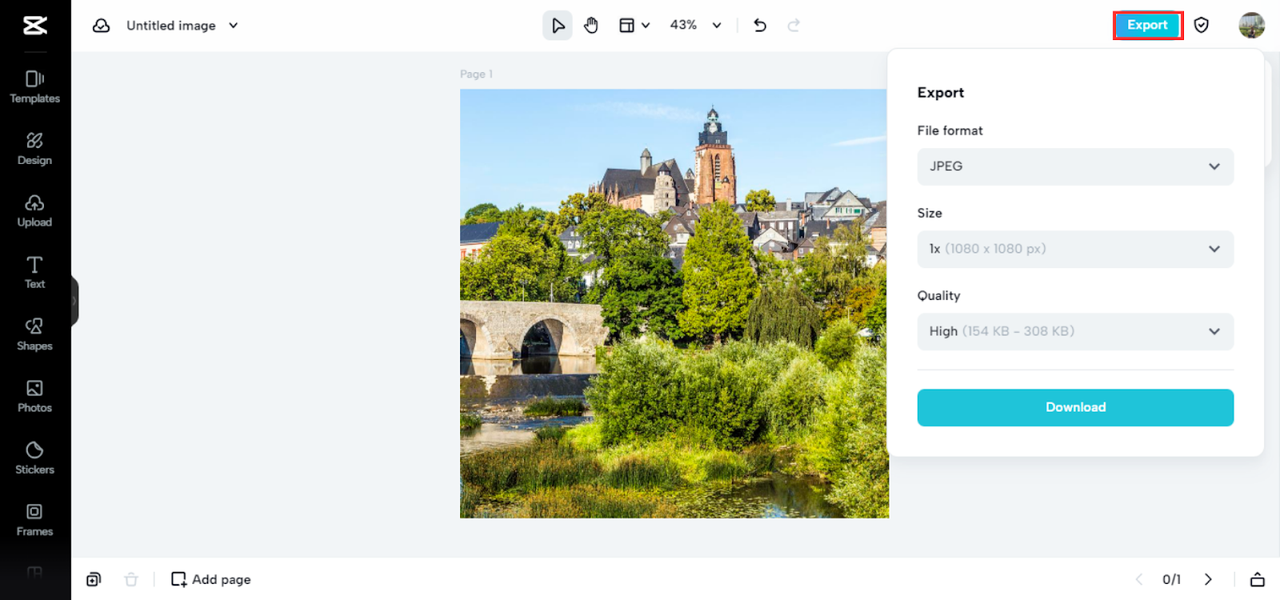Screen dimensions: 1280x600
Task: Open the Upload panel
Action: (x=34, y=211)
